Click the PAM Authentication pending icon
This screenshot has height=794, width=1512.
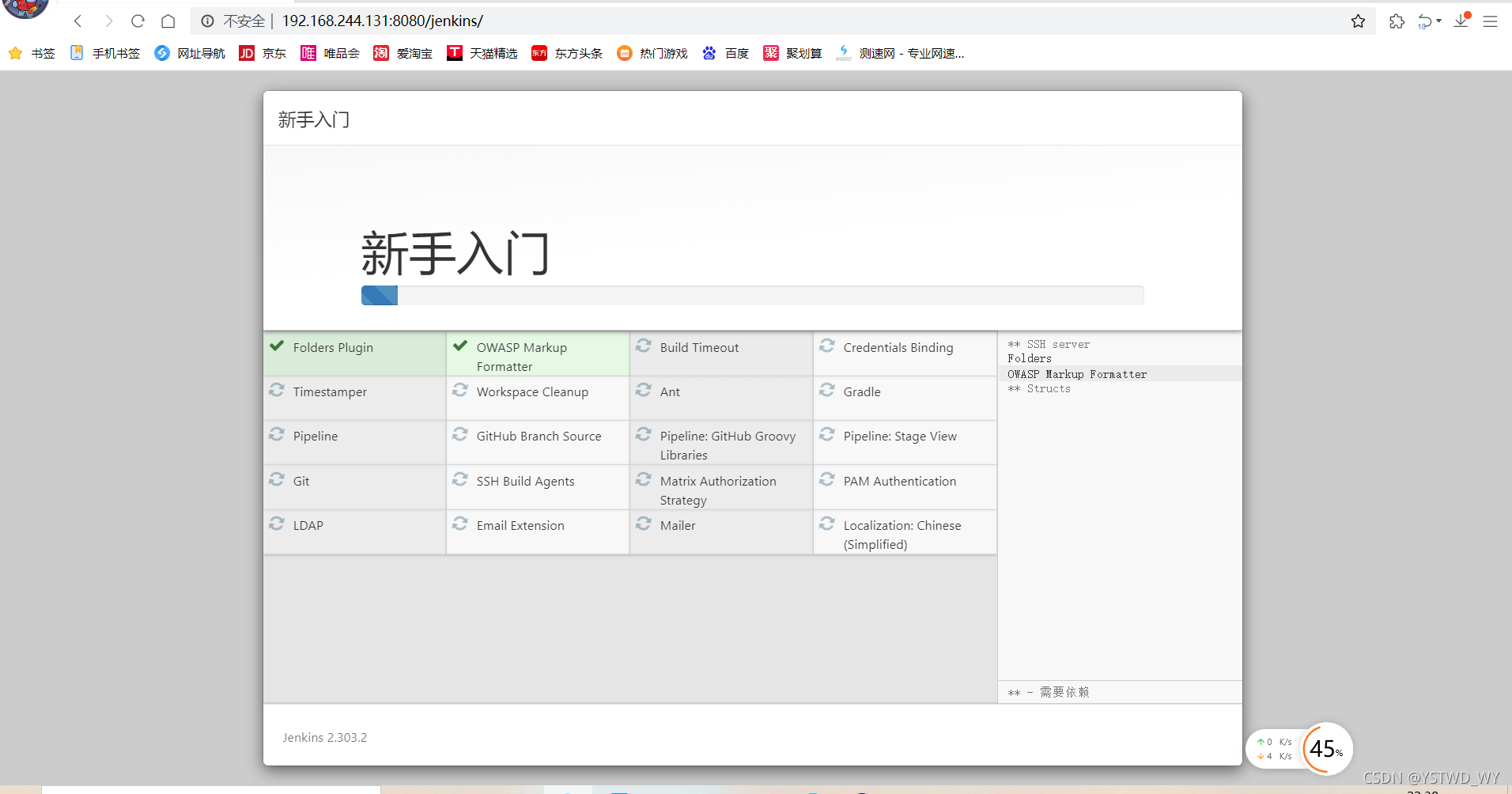point(827,479)
